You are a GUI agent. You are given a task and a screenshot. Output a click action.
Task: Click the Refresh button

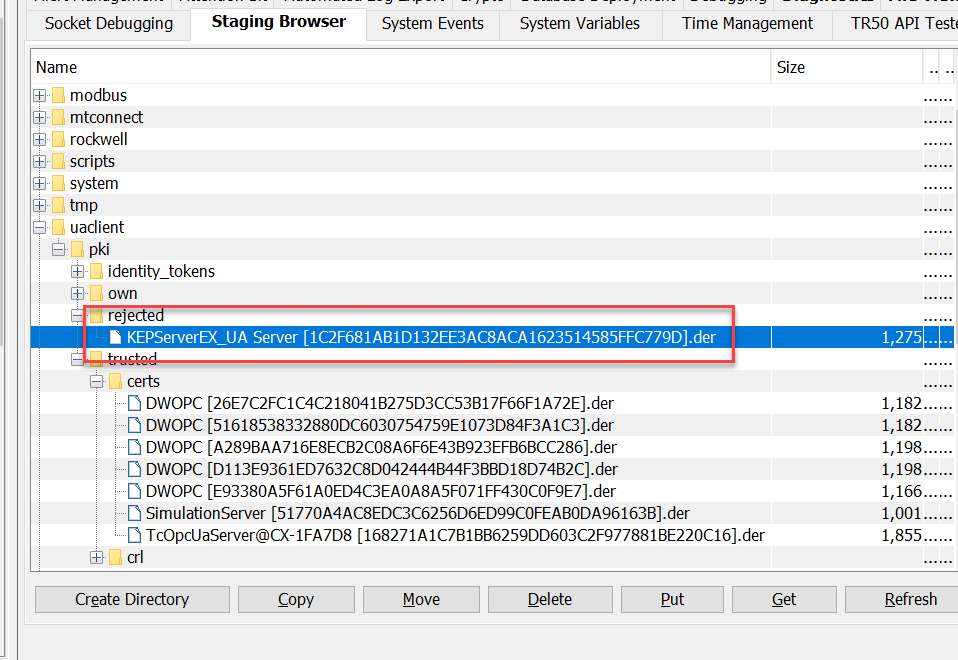click(909, 599)
